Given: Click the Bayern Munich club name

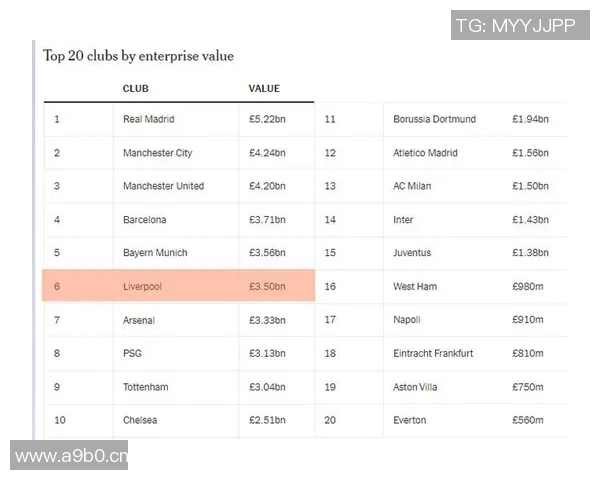Looking at the screenshot, I should tap(155, 253).
